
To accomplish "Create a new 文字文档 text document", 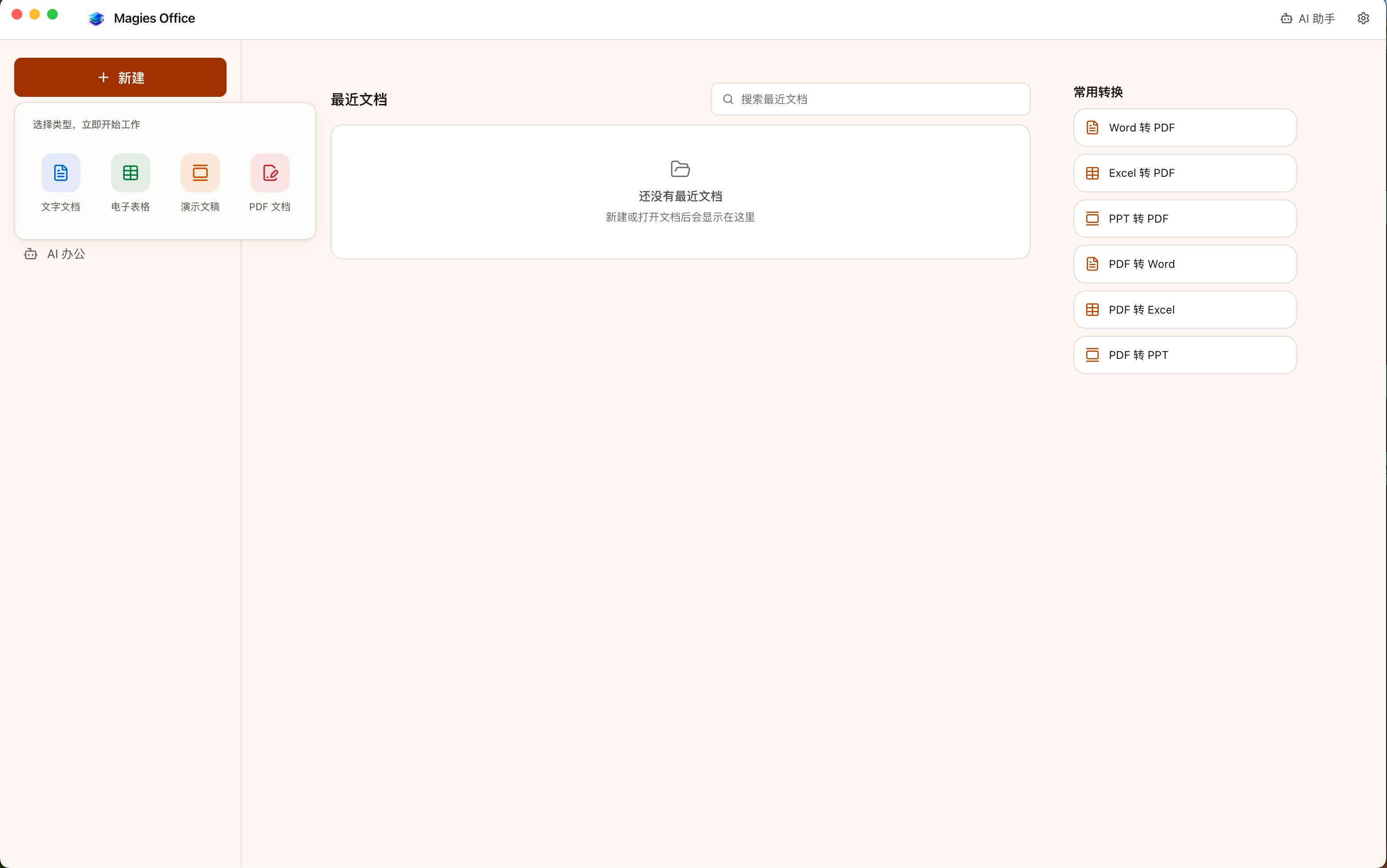I will [x=61, y=183].
